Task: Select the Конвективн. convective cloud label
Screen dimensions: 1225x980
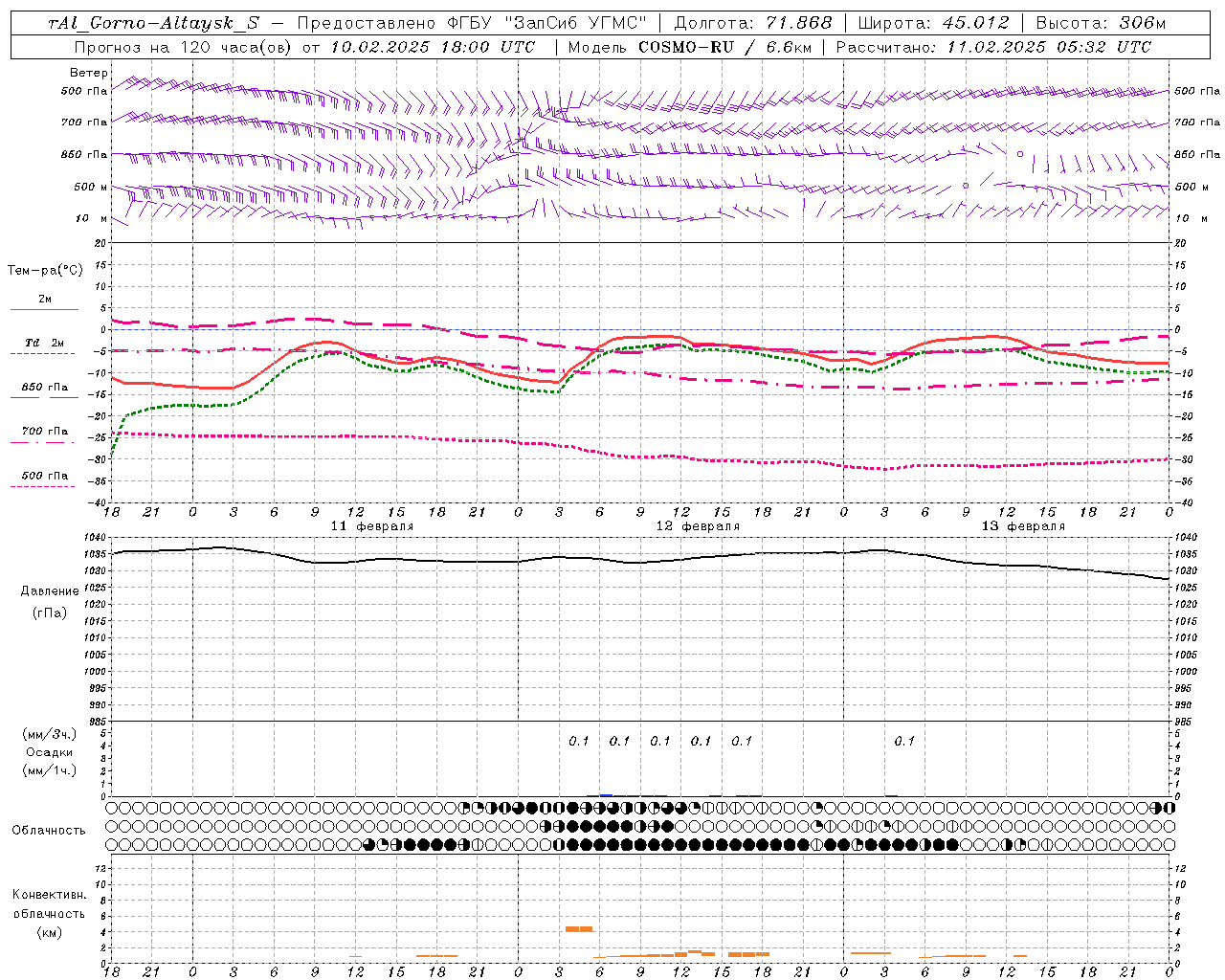Action: coord(49,895)
